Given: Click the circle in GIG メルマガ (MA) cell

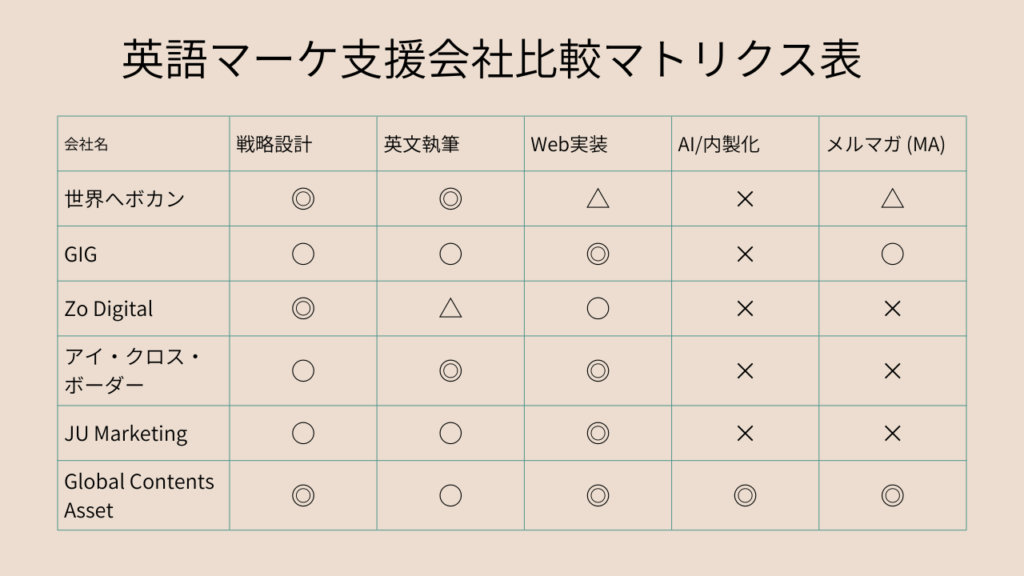Looking at the screenshot, I should [x=892, y=254].
